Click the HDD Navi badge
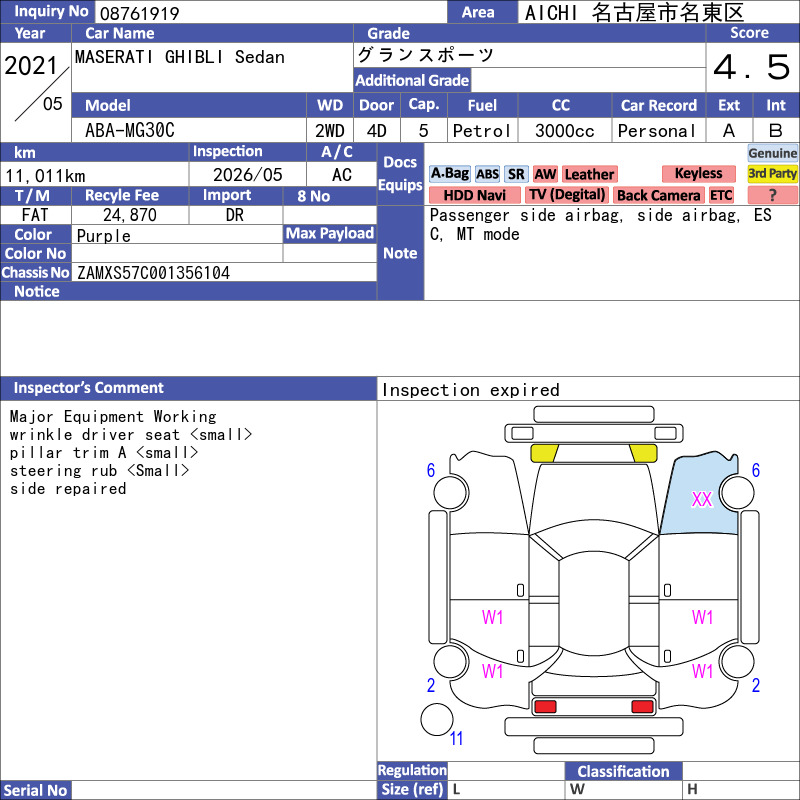 (474, 195)
